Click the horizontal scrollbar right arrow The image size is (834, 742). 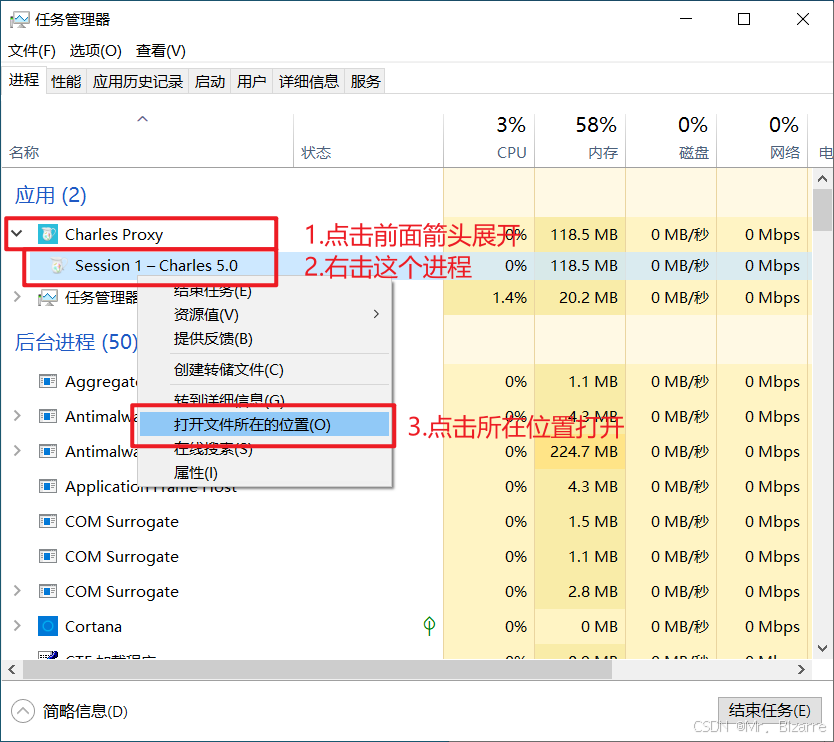point(802,669)
